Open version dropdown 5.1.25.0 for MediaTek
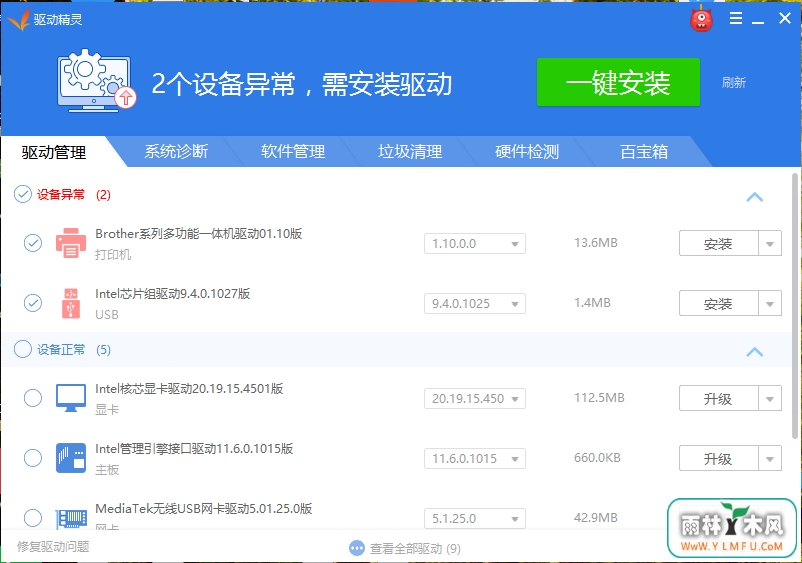The image size is (802, 563). (x=475, y=519)
